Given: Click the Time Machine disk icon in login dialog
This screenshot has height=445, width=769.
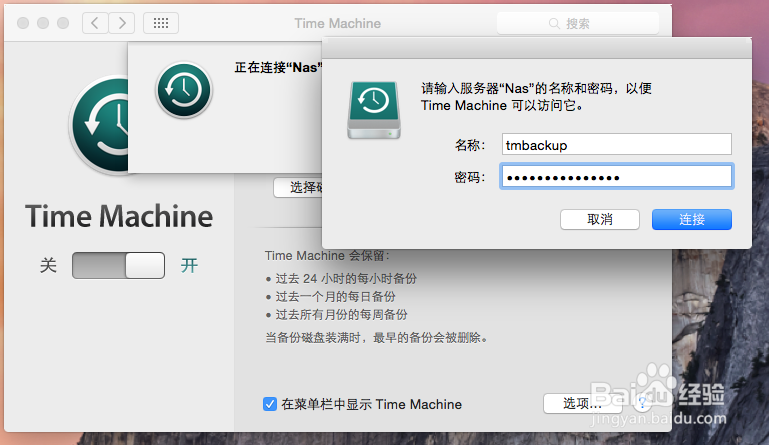Looking at the screenshot, I should (374, 110).
